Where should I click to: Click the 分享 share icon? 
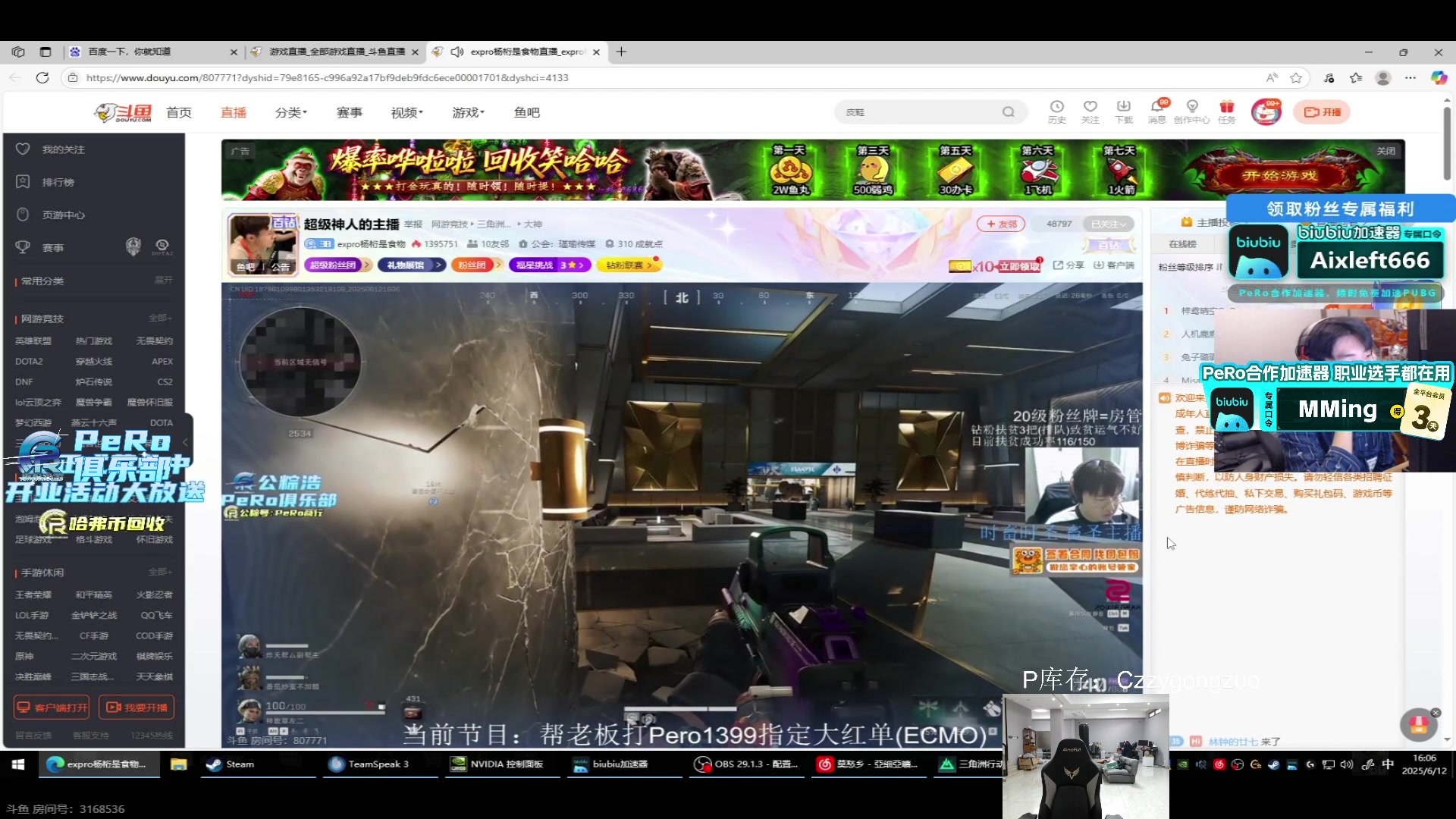tap(1068, 265)
